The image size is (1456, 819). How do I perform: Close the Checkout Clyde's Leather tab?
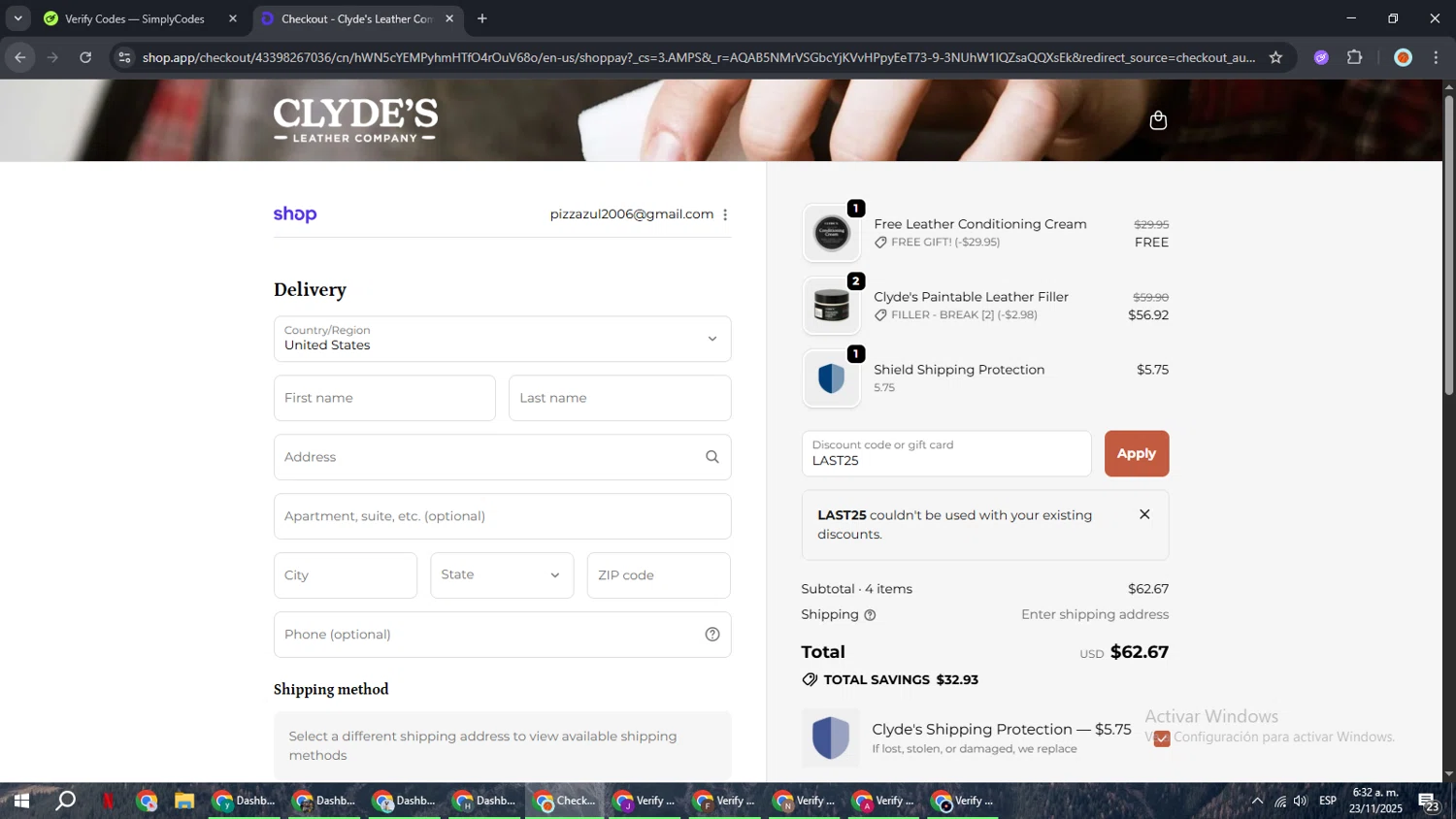pos(449,18)
